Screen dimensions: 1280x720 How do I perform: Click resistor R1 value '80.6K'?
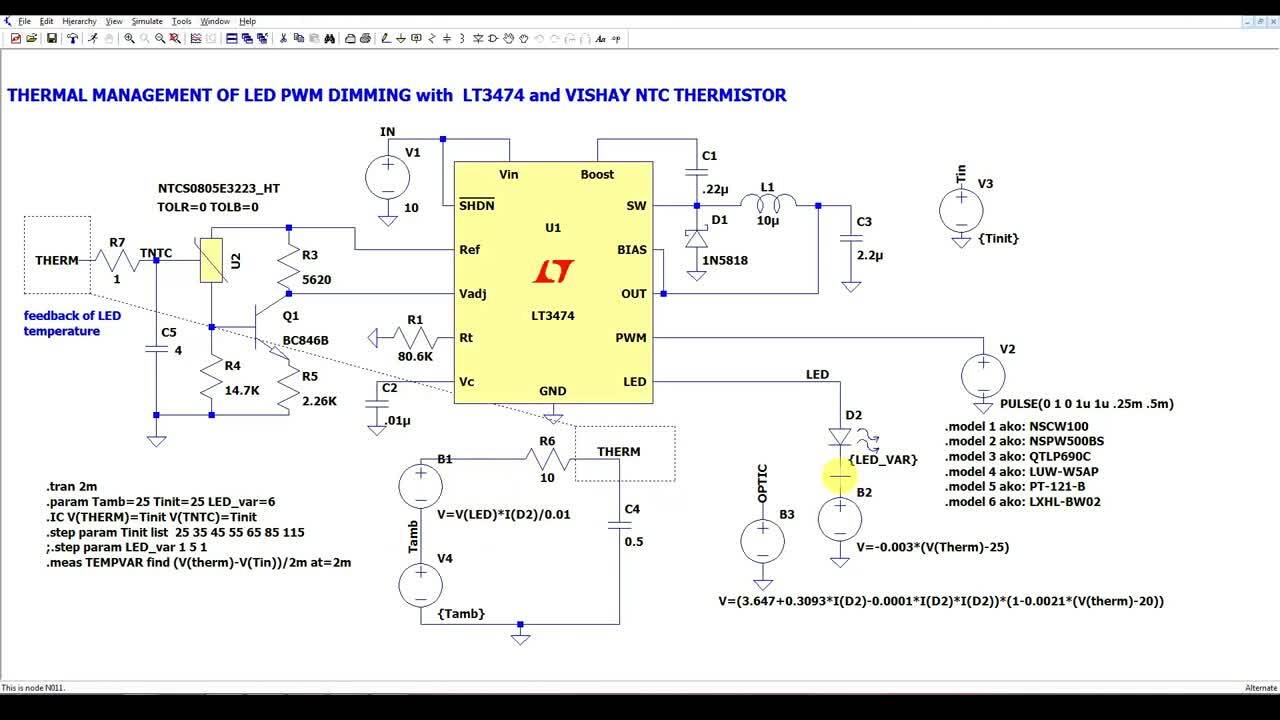(x=415, y=356)
